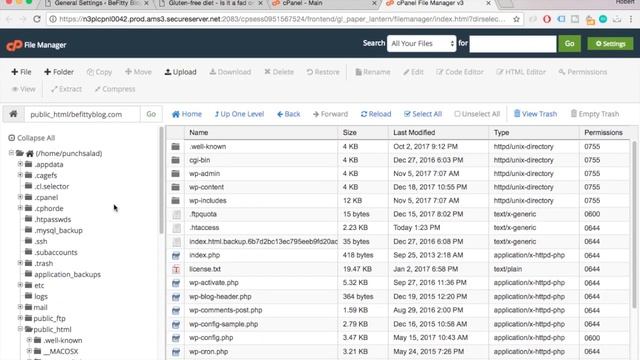
Task: Expand the .appdata folder
Action: [20, 164]
